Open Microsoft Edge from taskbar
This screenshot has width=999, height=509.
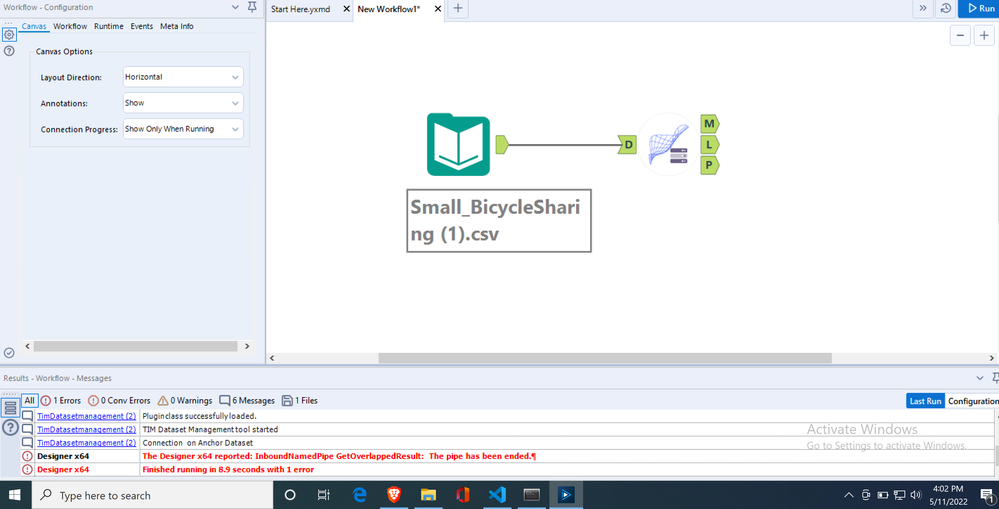click(360, 495)
